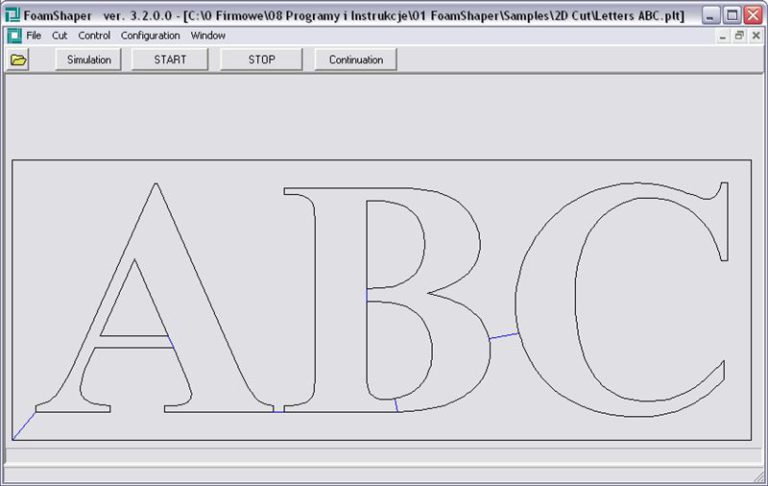The width and height of the screenshot is (768, 486).
Task: Restore down the inner document window
Action: pyautogui.click(x=739, y=36)
